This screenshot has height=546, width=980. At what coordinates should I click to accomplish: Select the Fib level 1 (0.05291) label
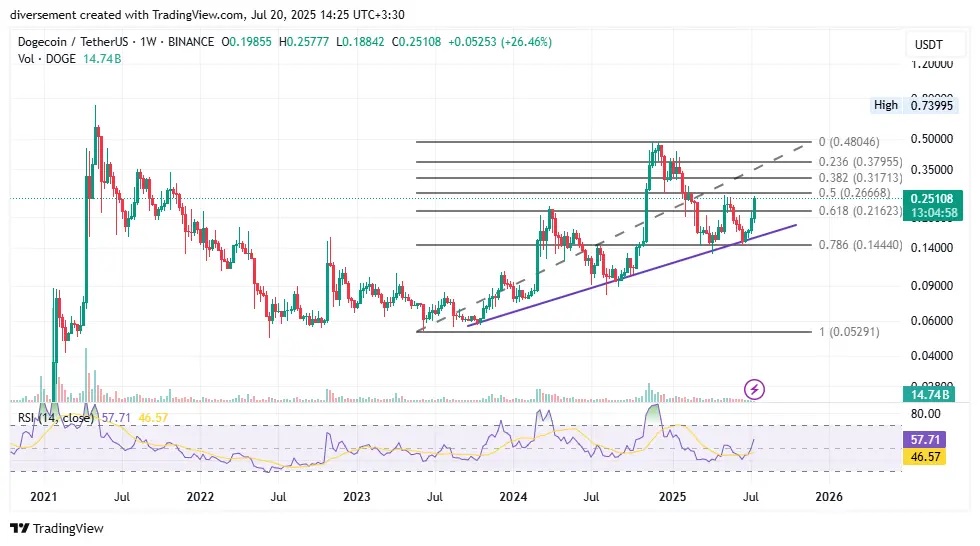tap(849, 332)
